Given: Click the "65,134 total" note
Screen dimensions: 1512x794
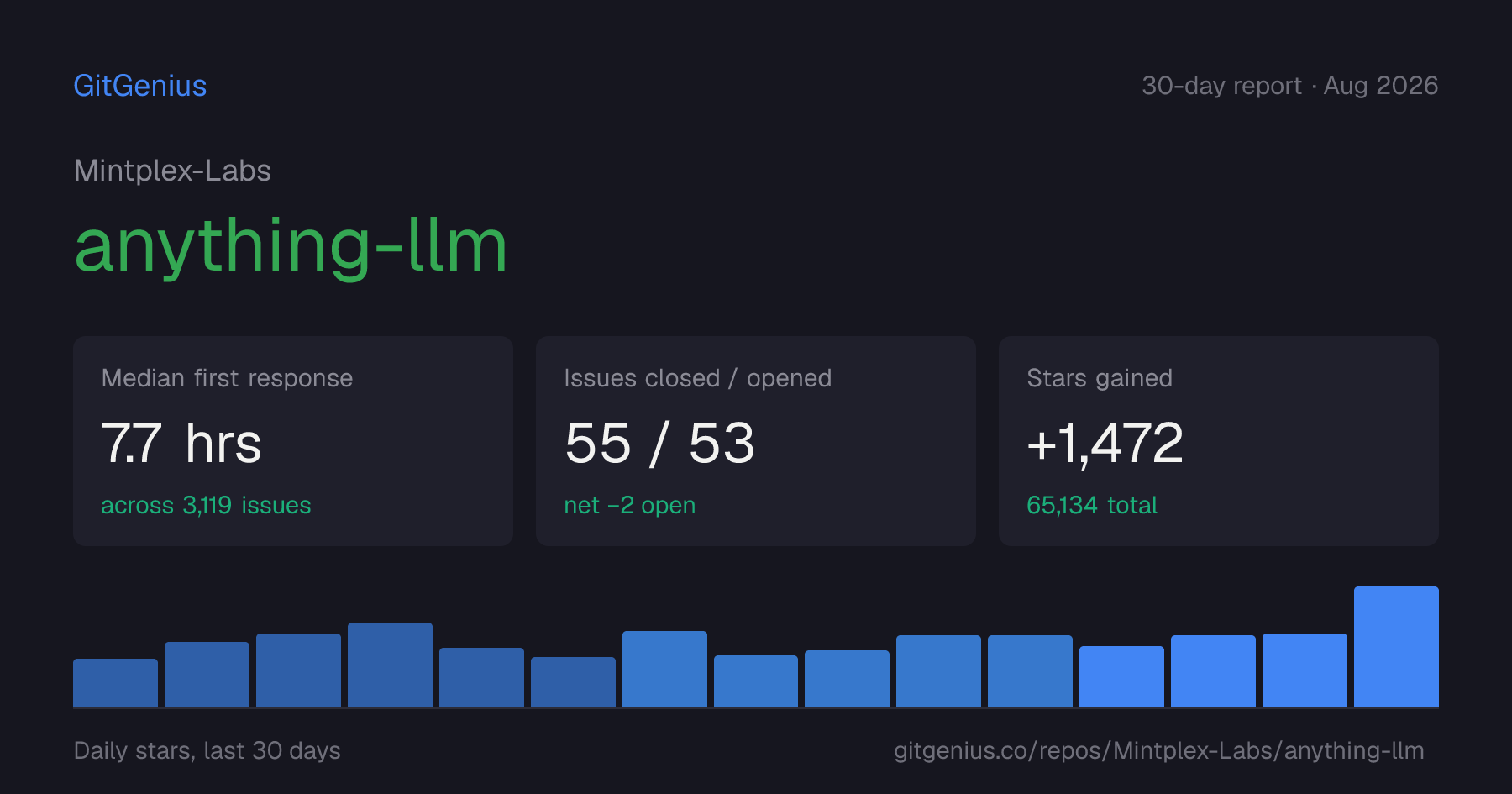Looking at the screenshot, I should click(1092, 505).
